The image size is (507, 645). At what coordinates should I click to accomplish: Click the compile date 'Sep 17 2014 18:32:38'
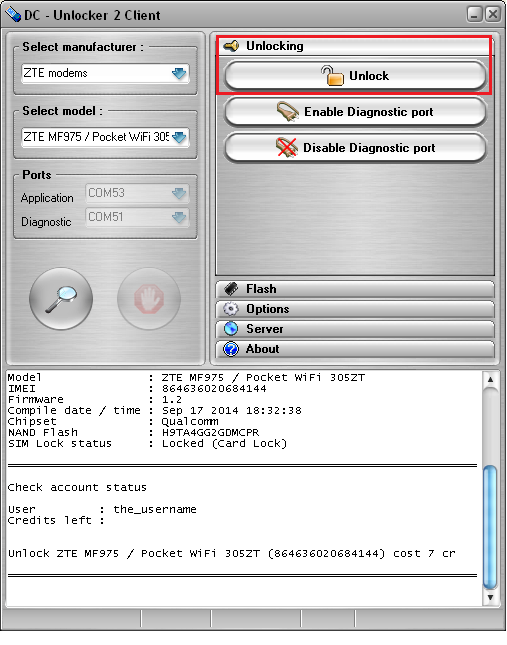point(232,411)
